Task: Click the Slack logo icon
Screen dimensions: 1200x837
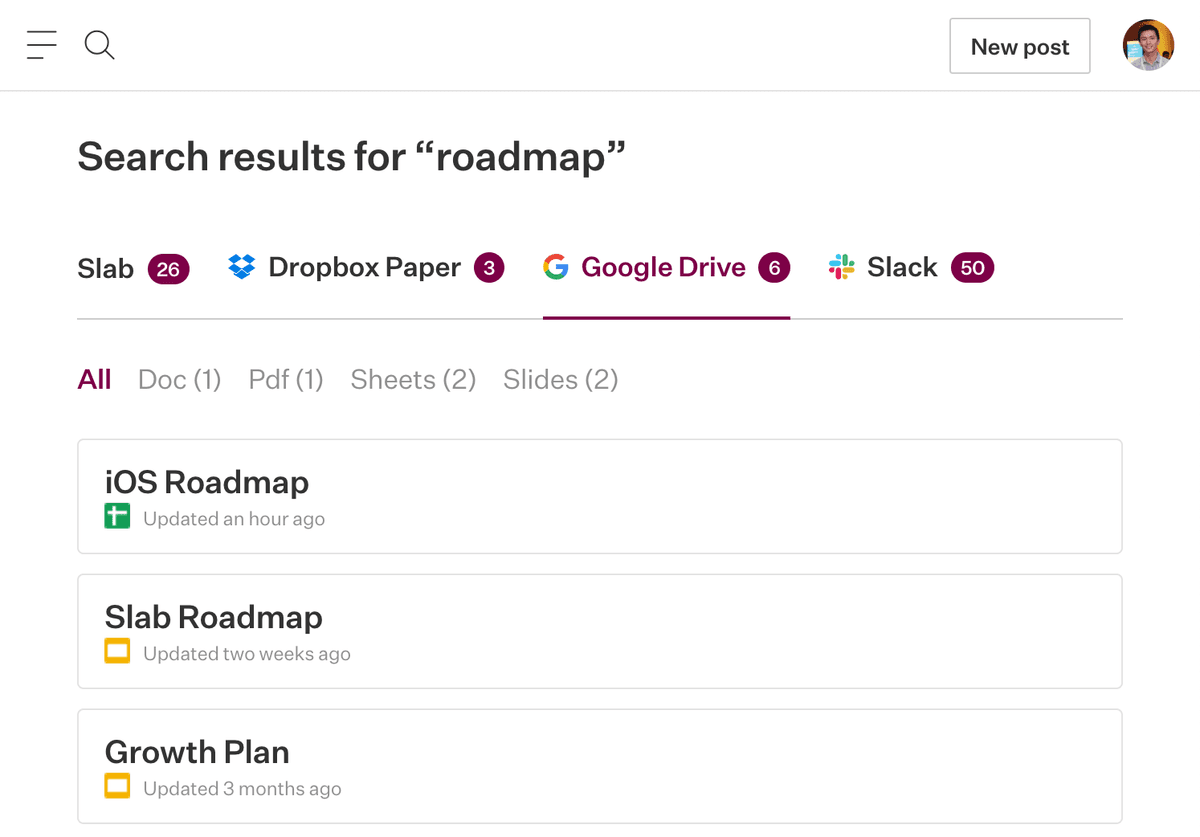Action: tap(841, 267)
